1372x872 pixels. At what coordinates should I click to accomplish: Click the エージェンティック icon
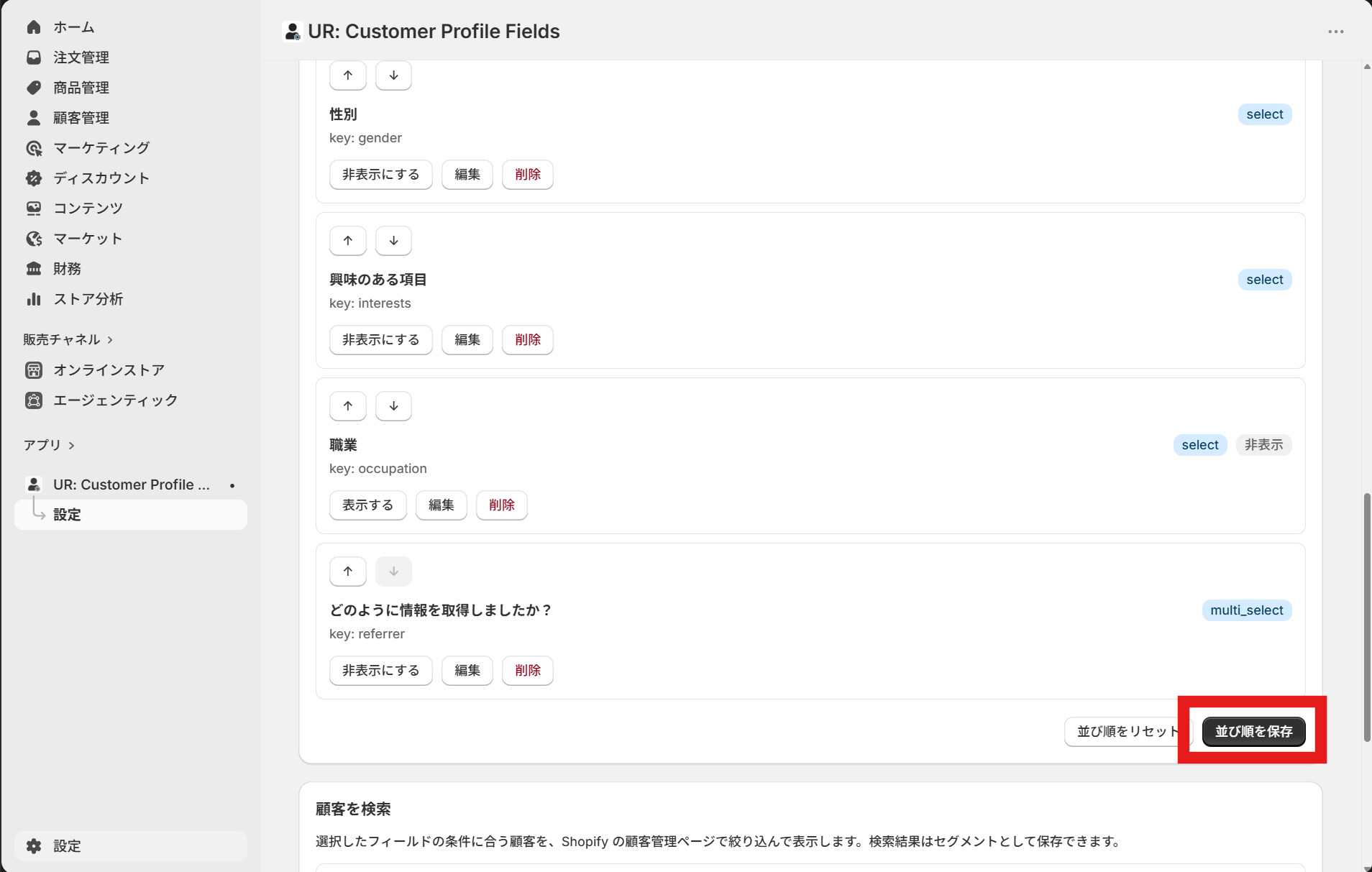click(x=34, y=400)
